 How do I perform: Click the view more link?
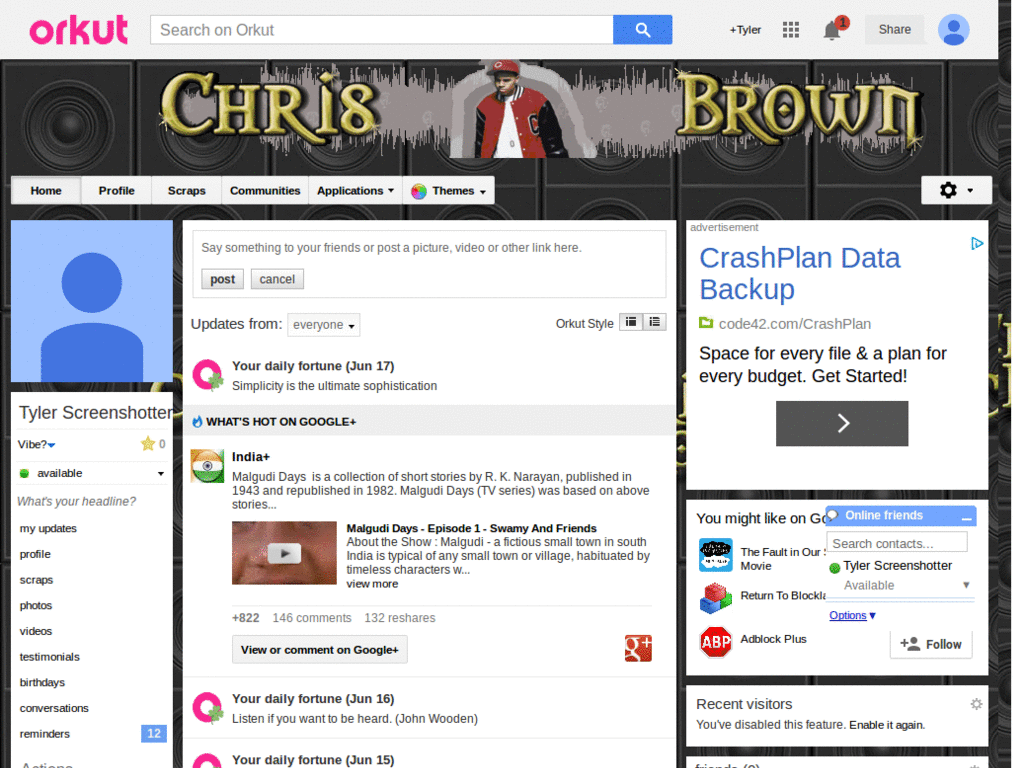pyautogui.click(x=372, y=584)
